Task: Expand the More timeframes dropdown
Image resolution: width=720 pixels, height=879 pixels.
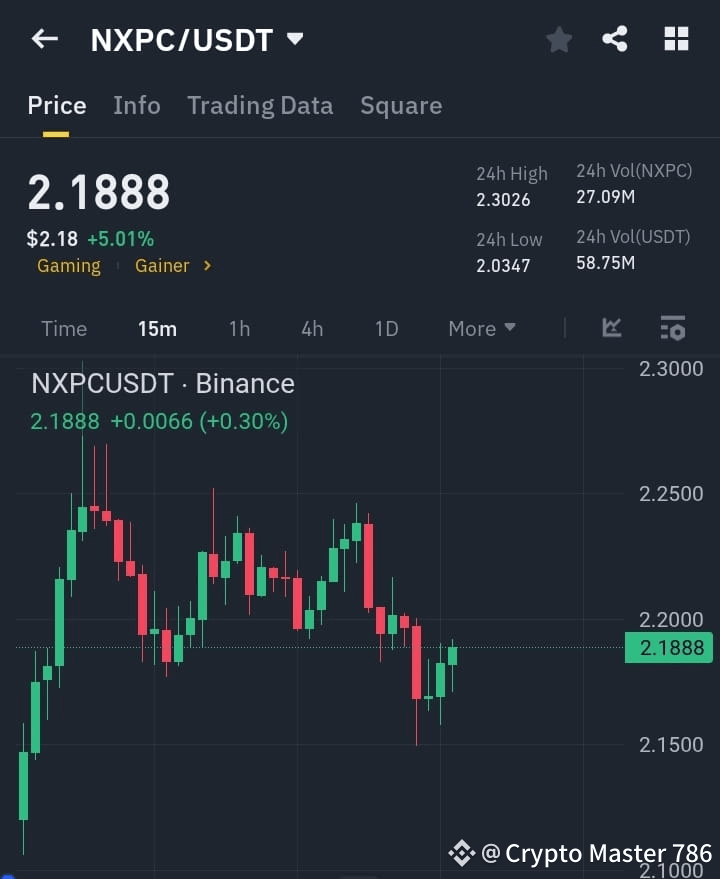Action: pyautogui.click(x=481, y=328)
